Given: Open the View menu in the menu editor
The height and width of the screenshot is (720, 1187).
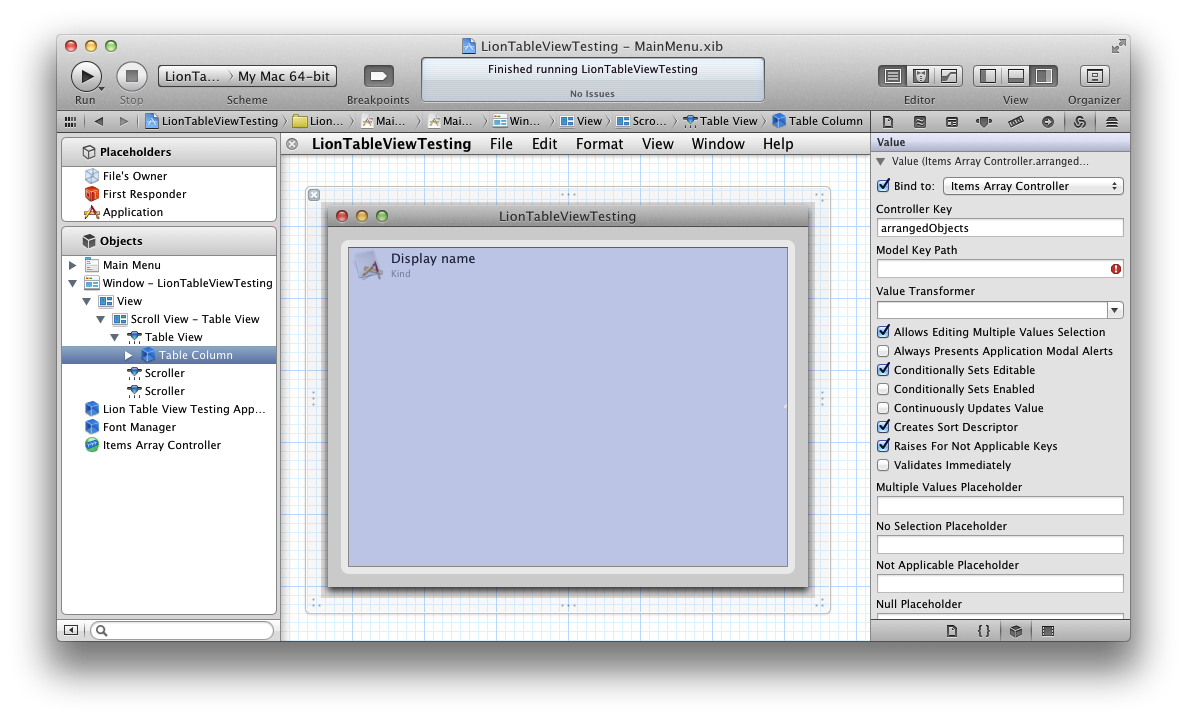Looking at the screenshot, I should point(658,144).
